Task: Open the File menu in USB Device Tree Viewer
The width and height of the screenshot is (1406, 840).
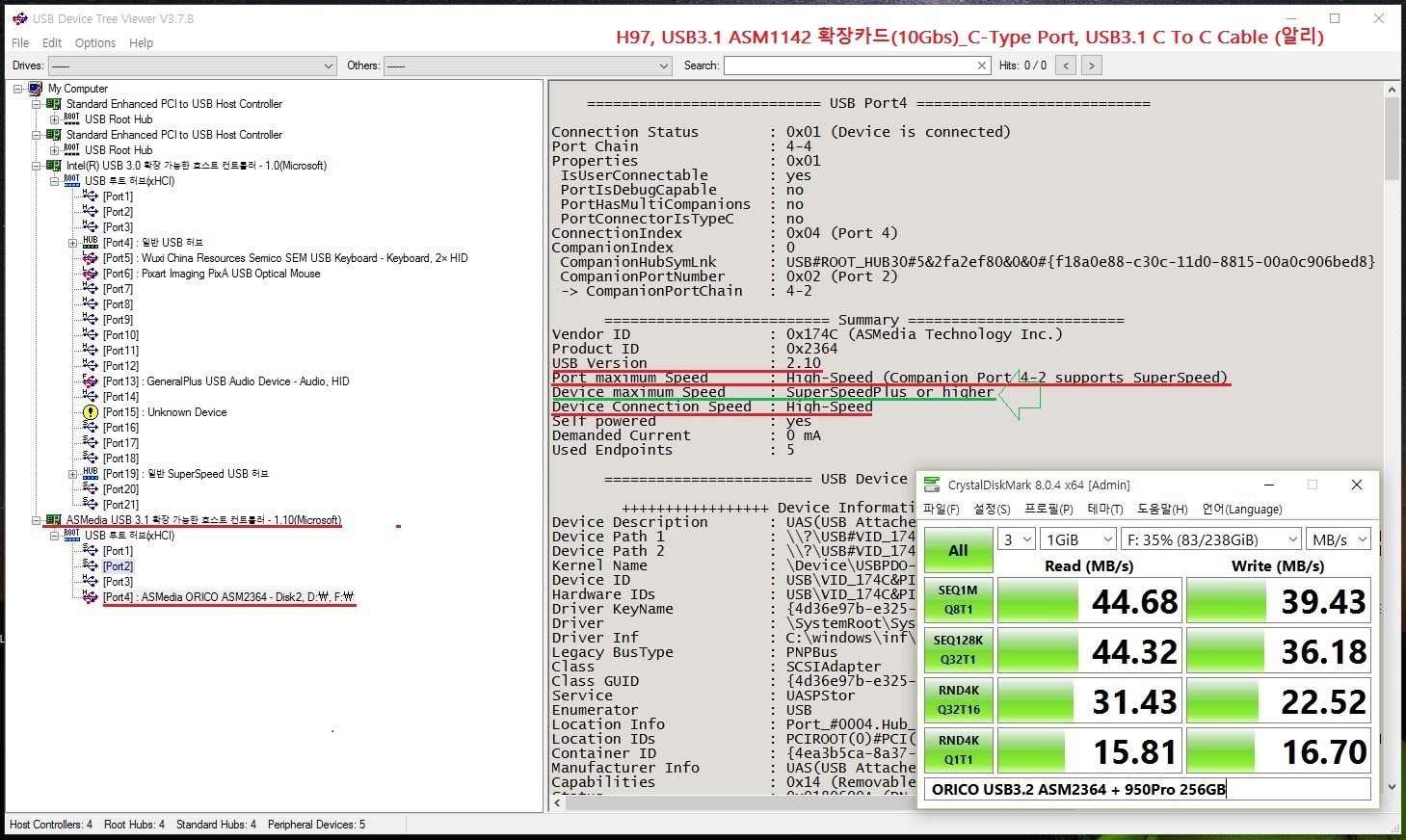Action: pos(20,43)
